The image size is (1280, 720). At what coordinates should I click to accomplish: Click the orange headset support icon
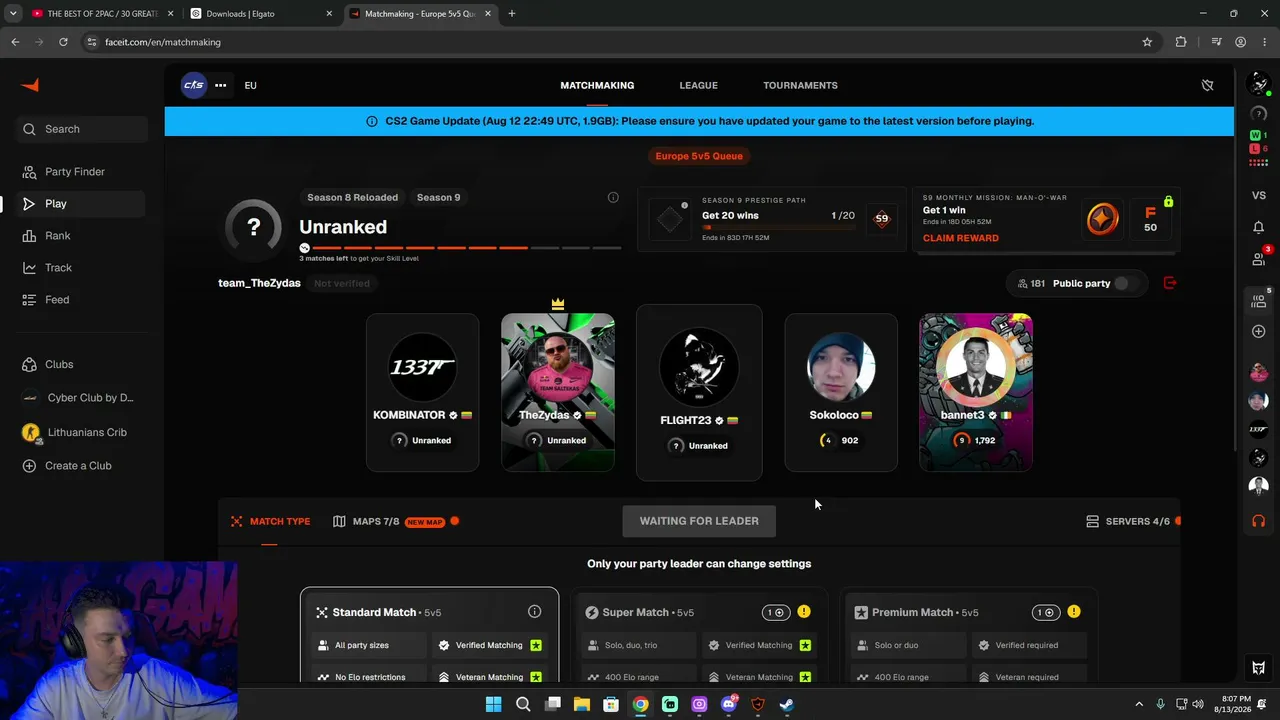pyautogui.click(x=1259, y=521)
